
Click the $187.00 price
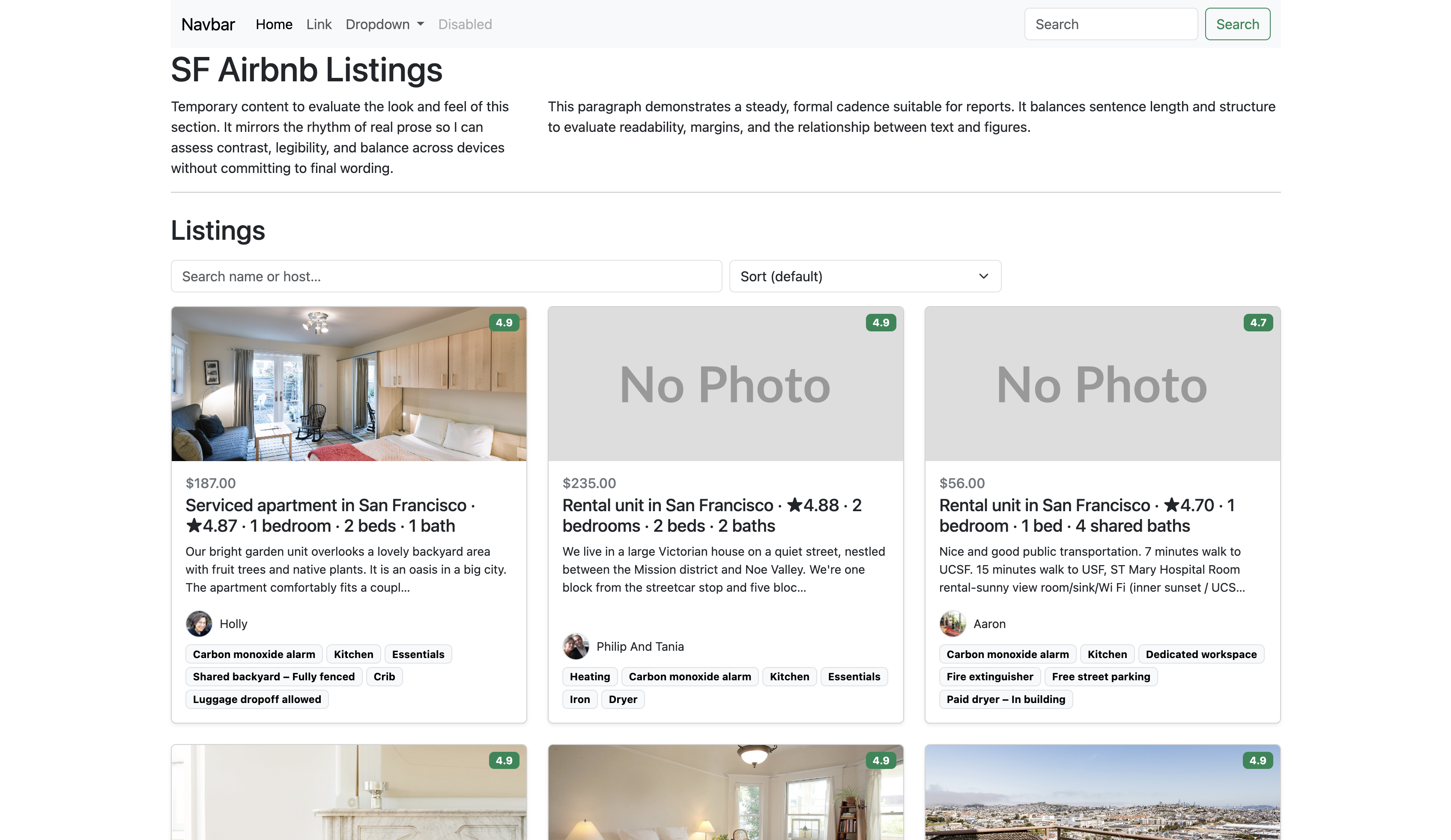pos(211,483)
